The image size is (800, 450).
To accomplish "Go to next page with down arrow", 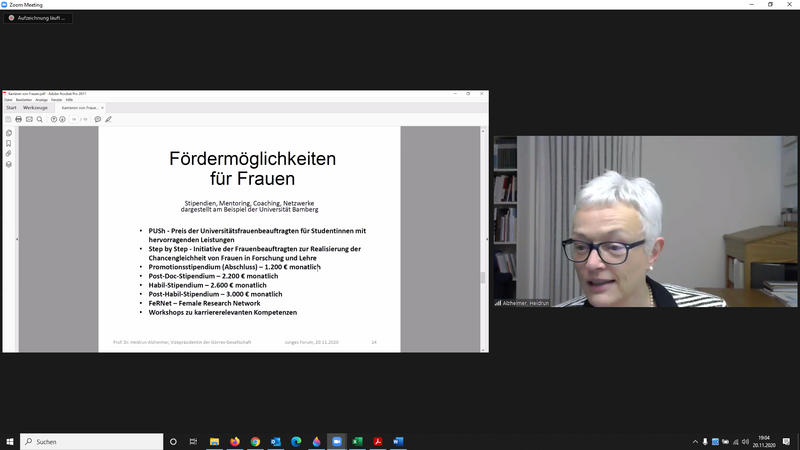I will tap(63, 119).
